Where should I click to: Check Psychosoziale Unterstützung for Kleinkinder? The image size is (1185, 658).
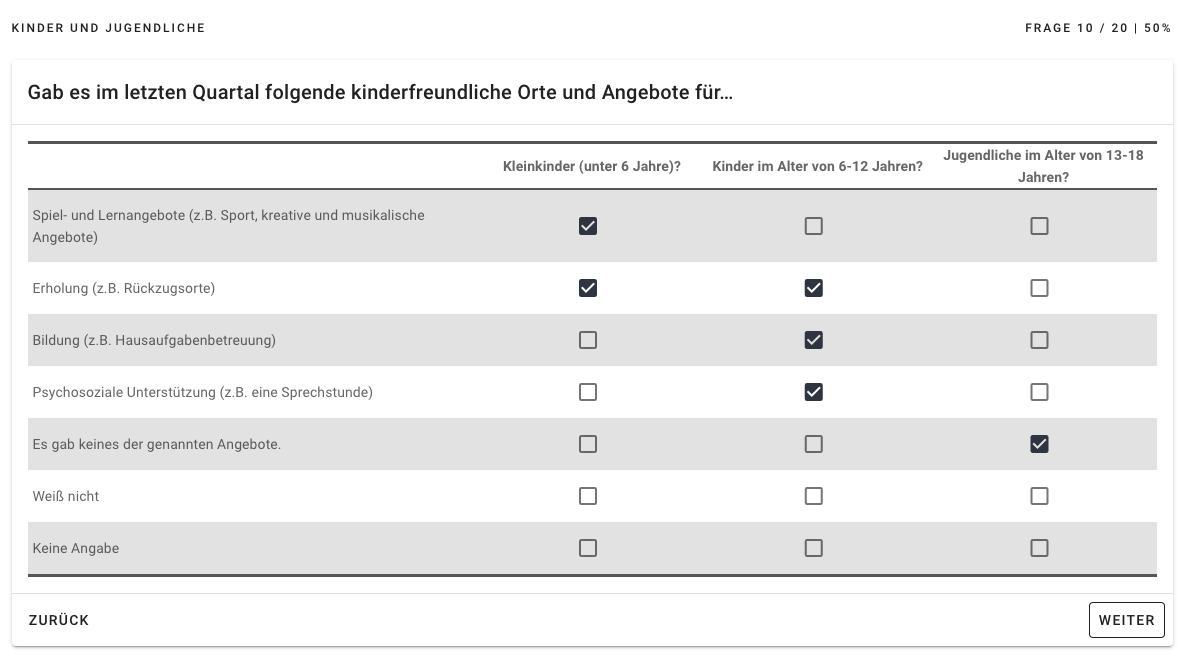[588, 392]
